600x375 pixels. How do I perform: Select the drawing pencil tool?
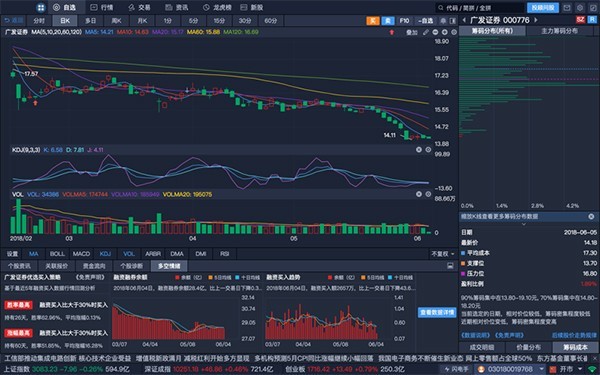[426, 33]
